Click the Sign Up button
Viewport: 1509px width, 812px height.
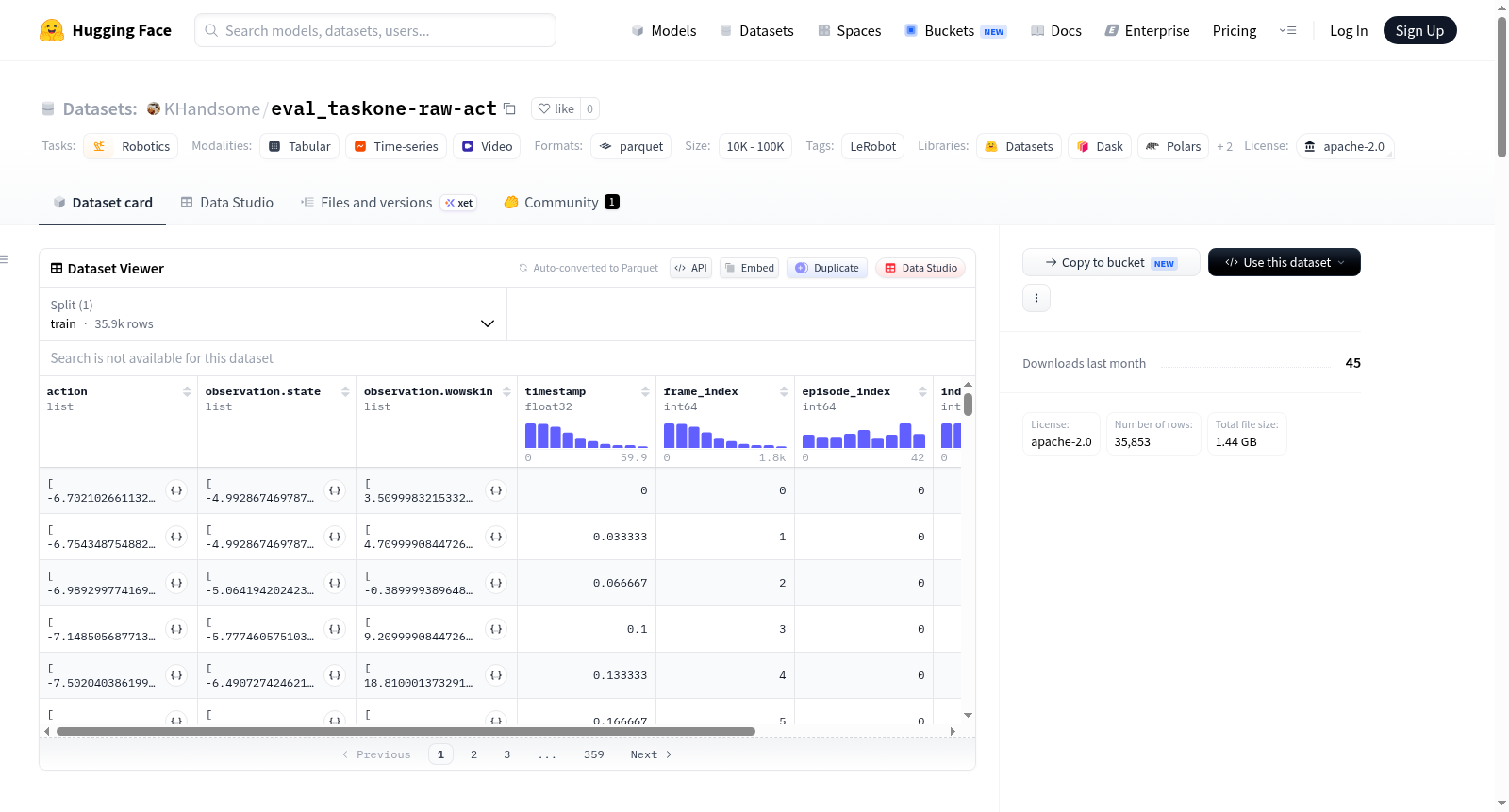pyautogui.click(x=1419, y=30)
